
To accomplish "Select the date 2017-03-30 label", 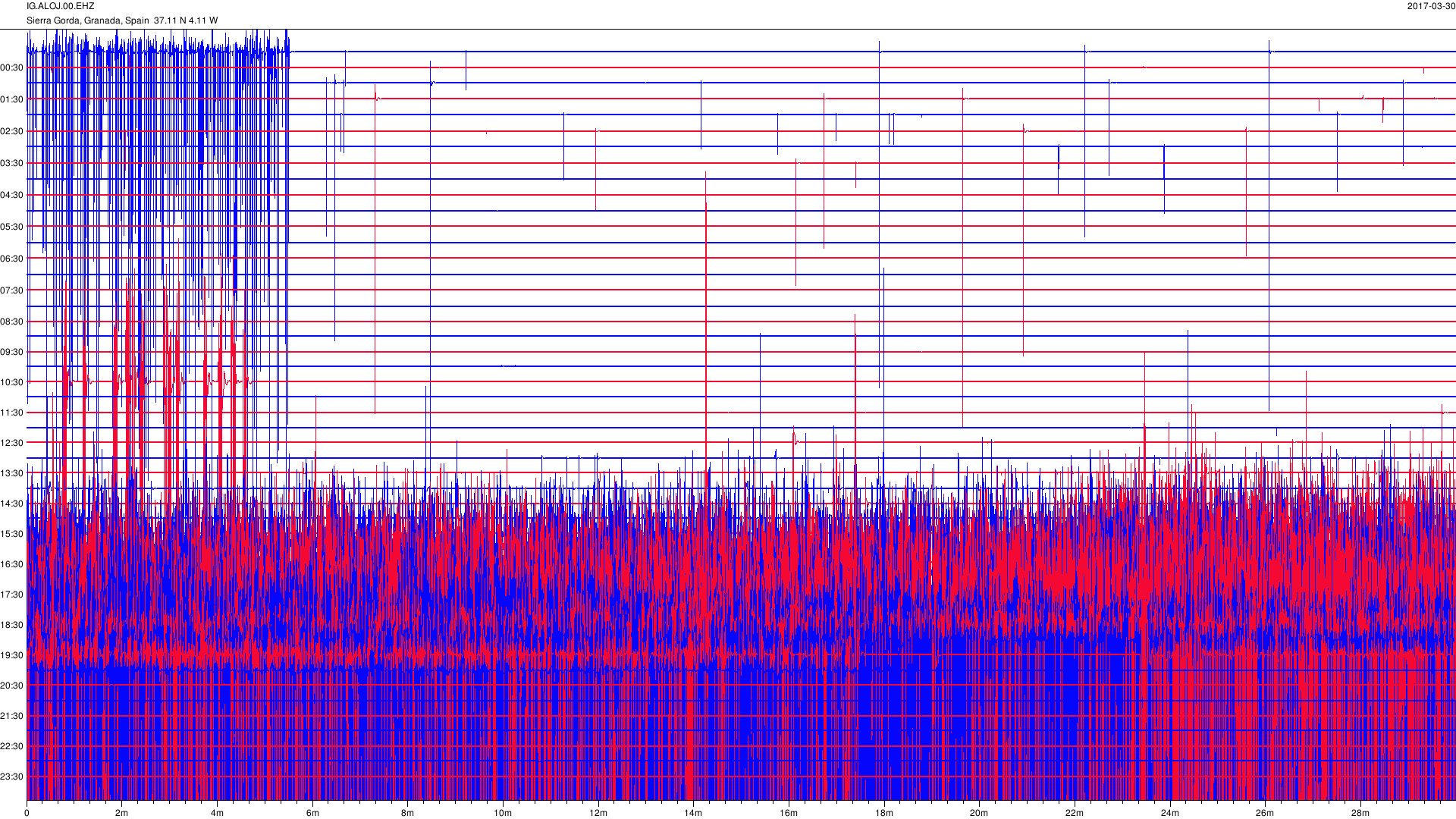I will pyautogui.click(x=1431, y=6).
